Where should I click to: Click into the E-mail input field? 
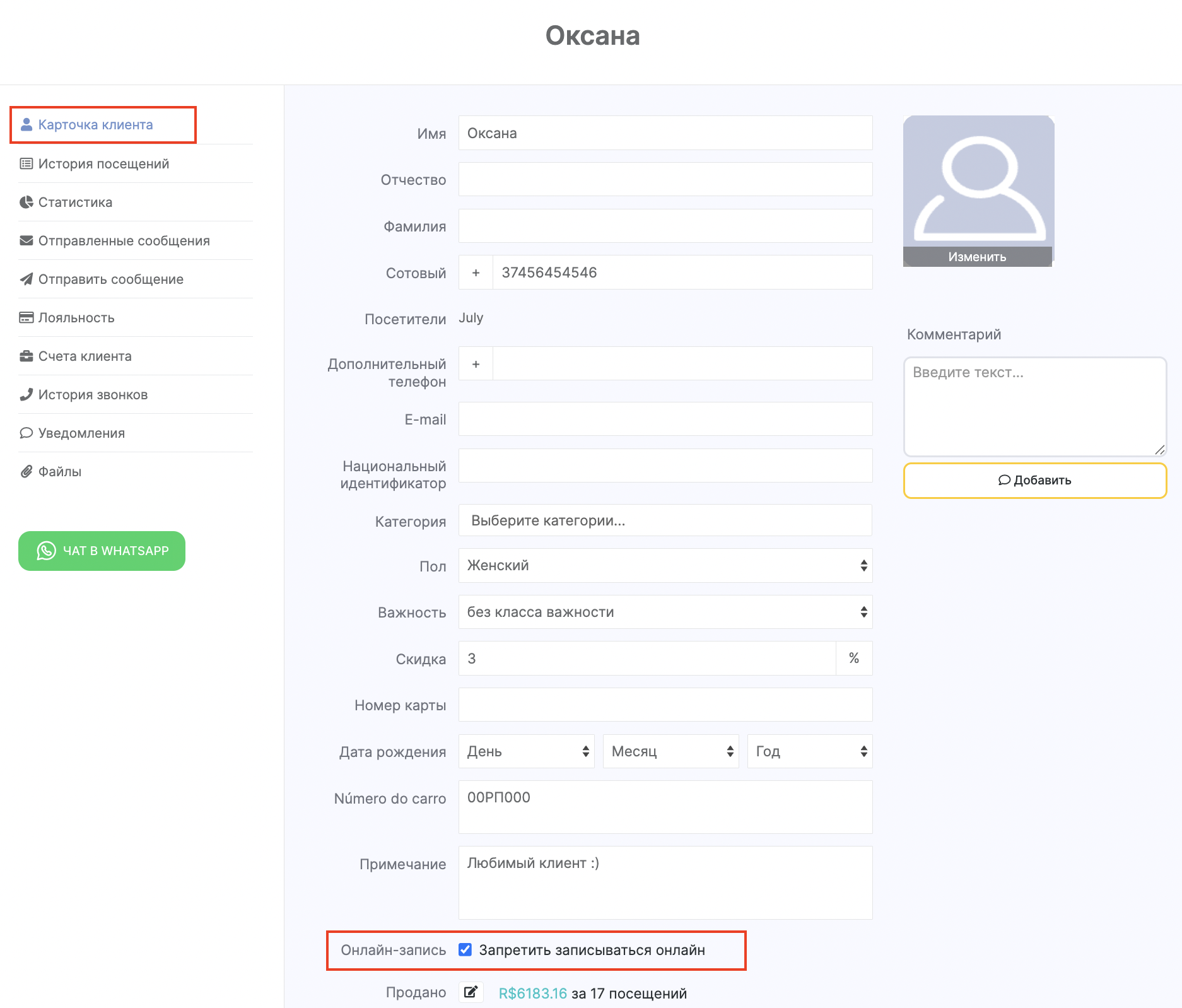click(665, 419)
